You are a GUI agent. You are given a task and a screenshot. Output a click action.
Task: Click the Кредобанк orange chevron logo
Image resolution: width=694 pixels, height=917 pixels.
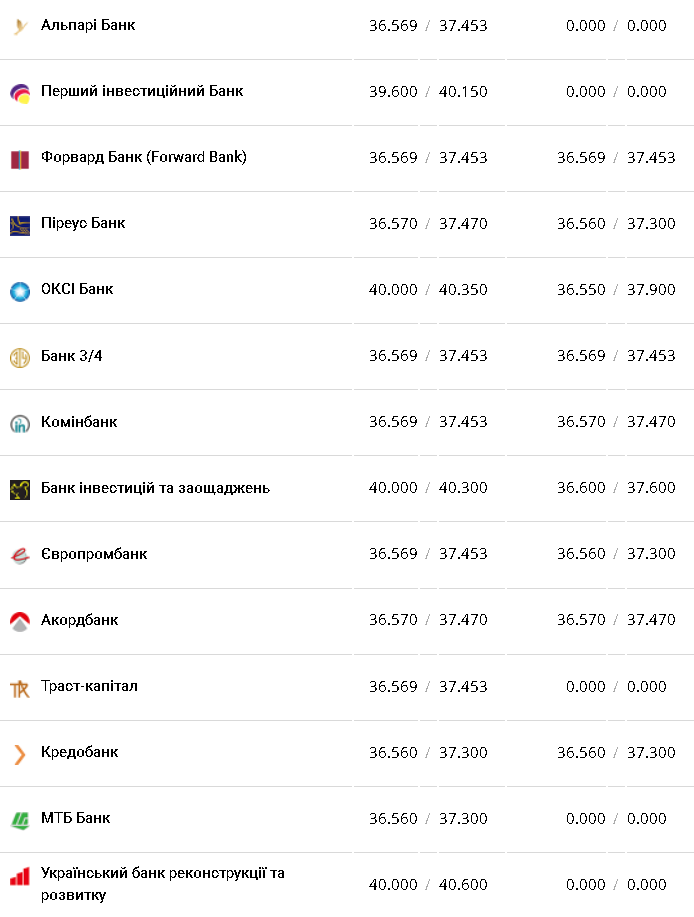[20, 754]
